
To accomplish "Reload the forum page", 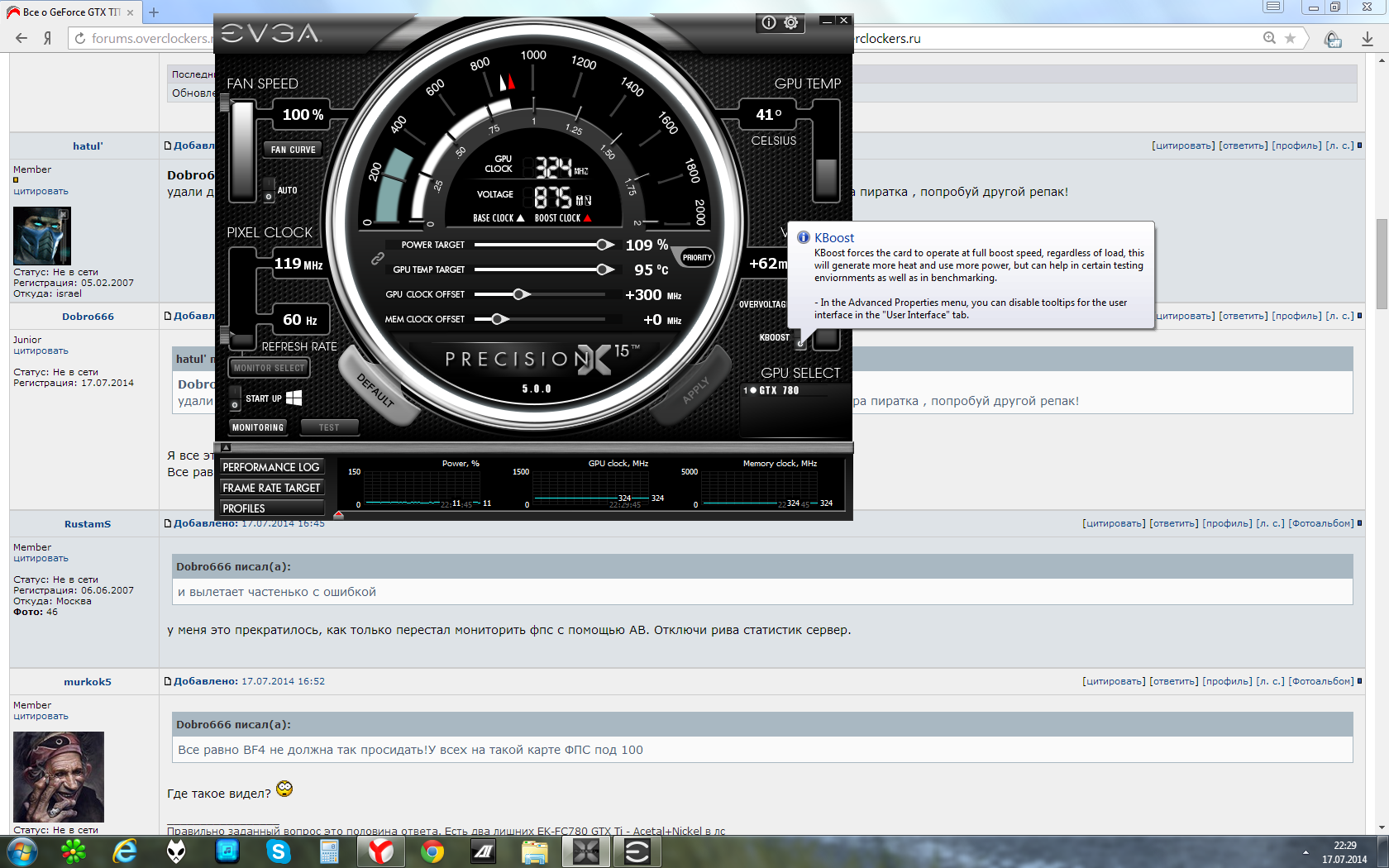I will (x=80, y=38).
